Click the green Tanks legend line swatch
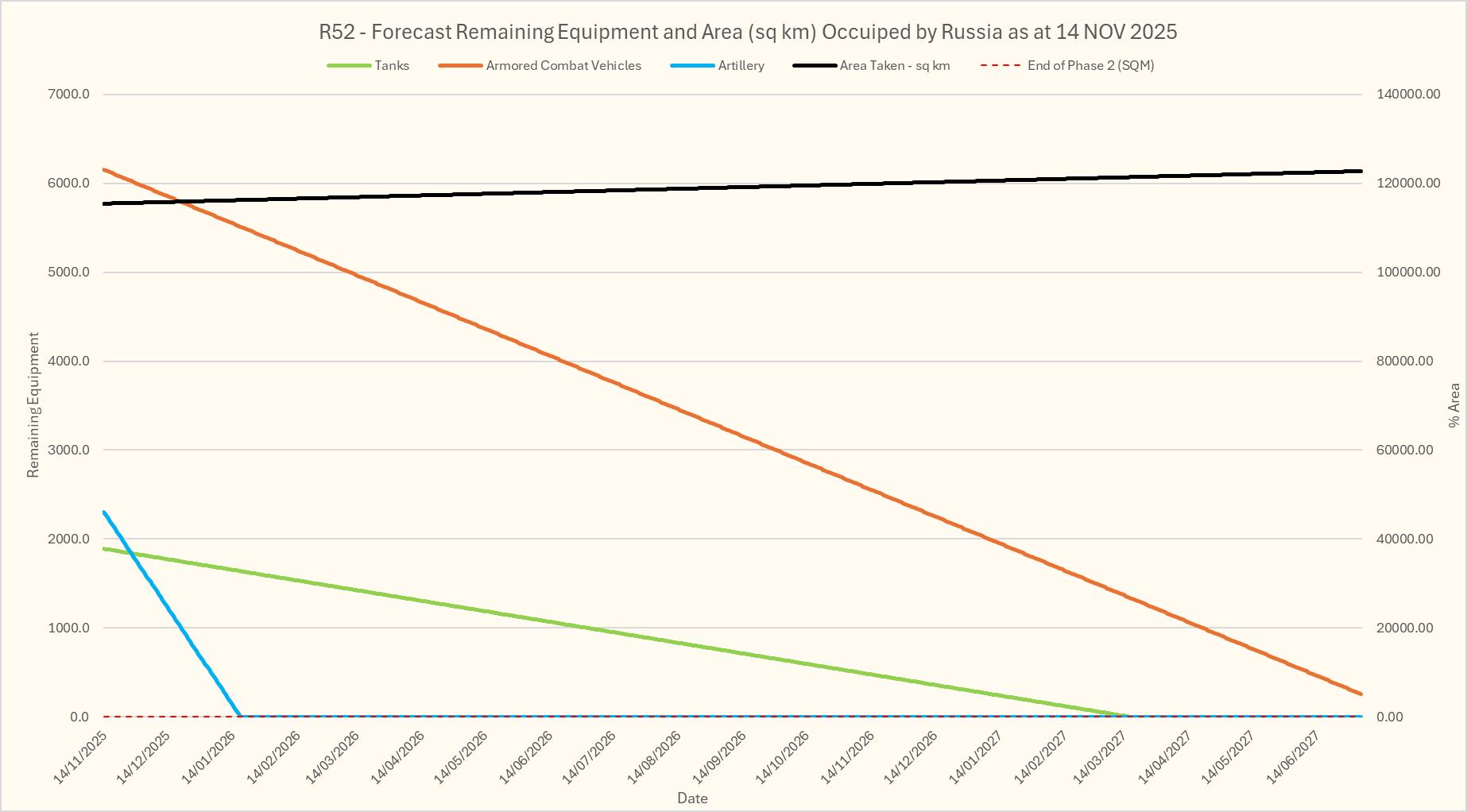1467x812 pixels. [349, 66]
